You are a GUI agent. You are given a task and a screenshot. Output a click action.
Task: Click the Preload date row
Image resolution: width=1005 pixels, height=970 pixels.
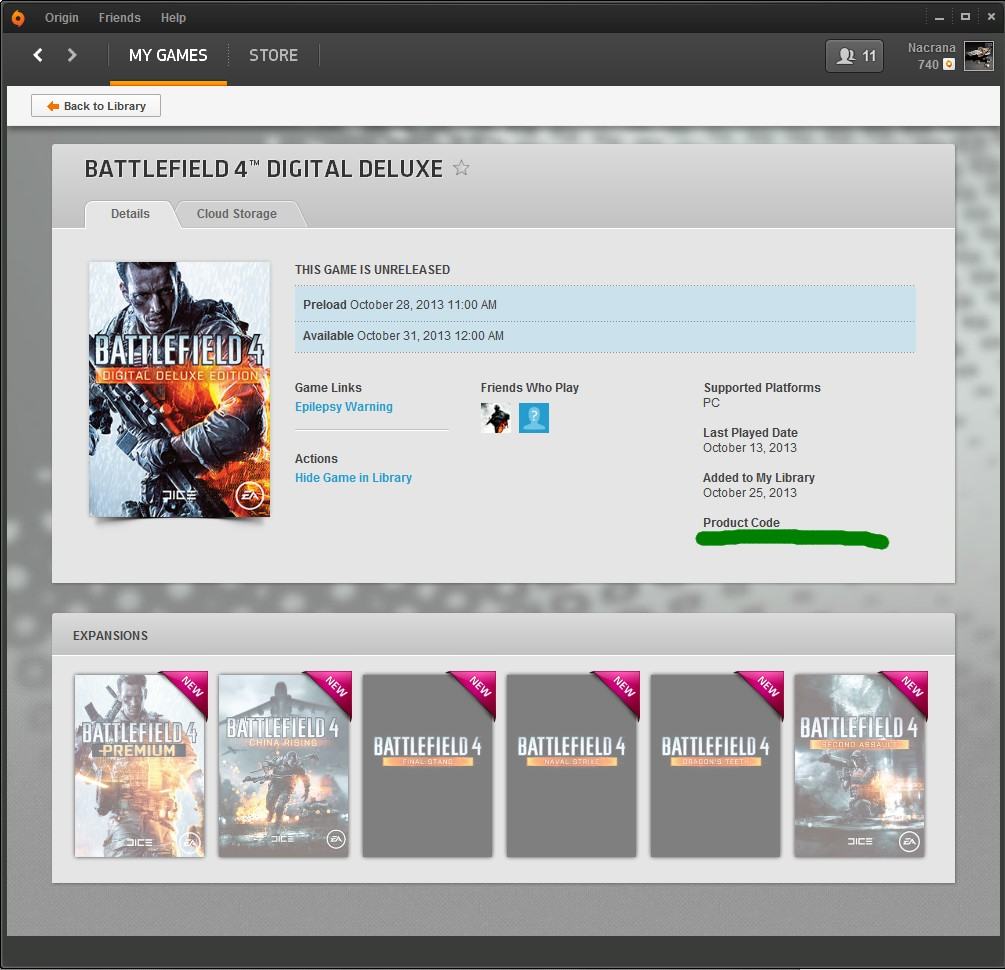click(605, 305)
